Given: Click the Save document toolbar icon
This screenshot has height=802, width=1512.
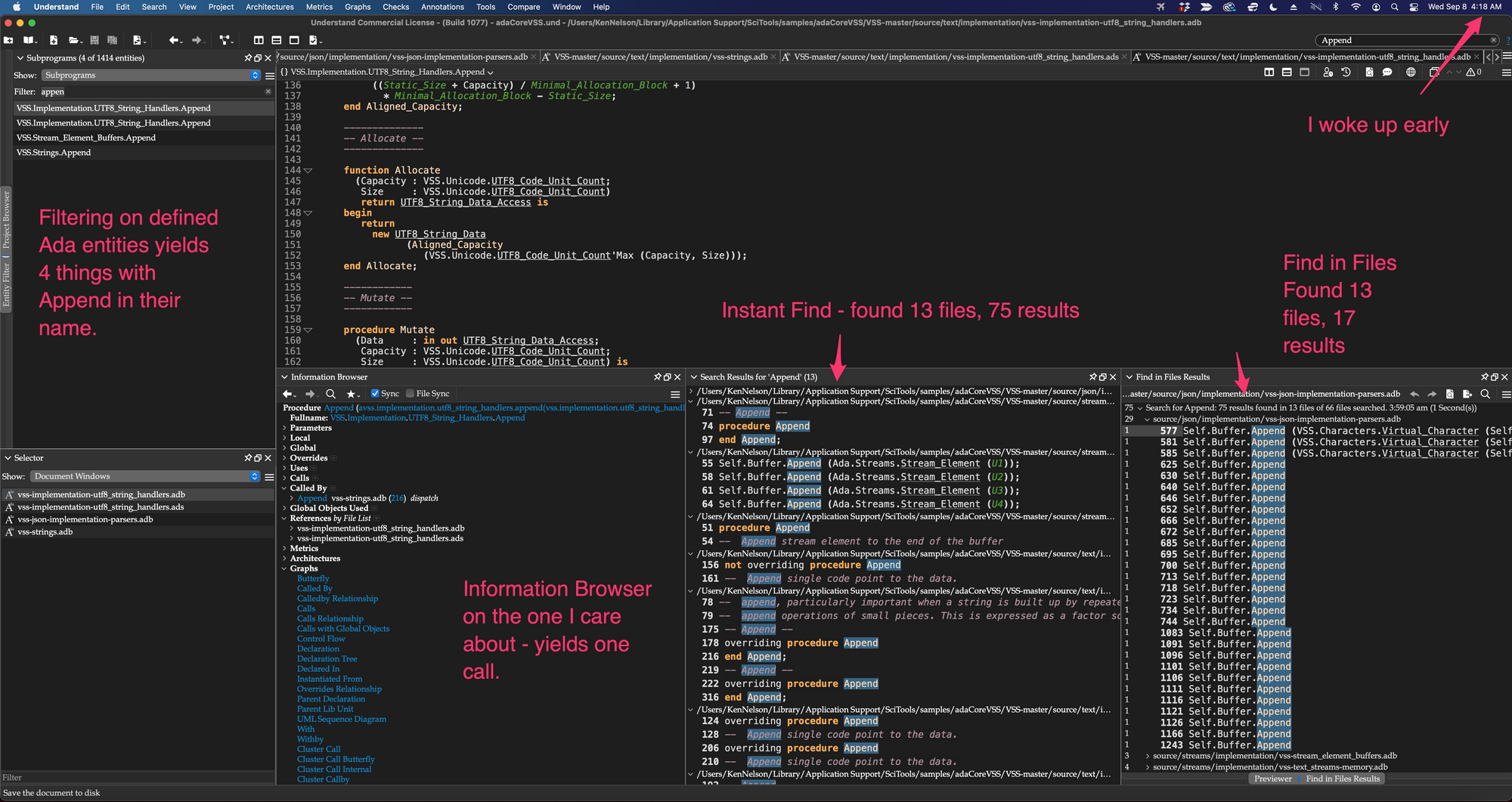Looking at the screenshot, I should [94, 40].
